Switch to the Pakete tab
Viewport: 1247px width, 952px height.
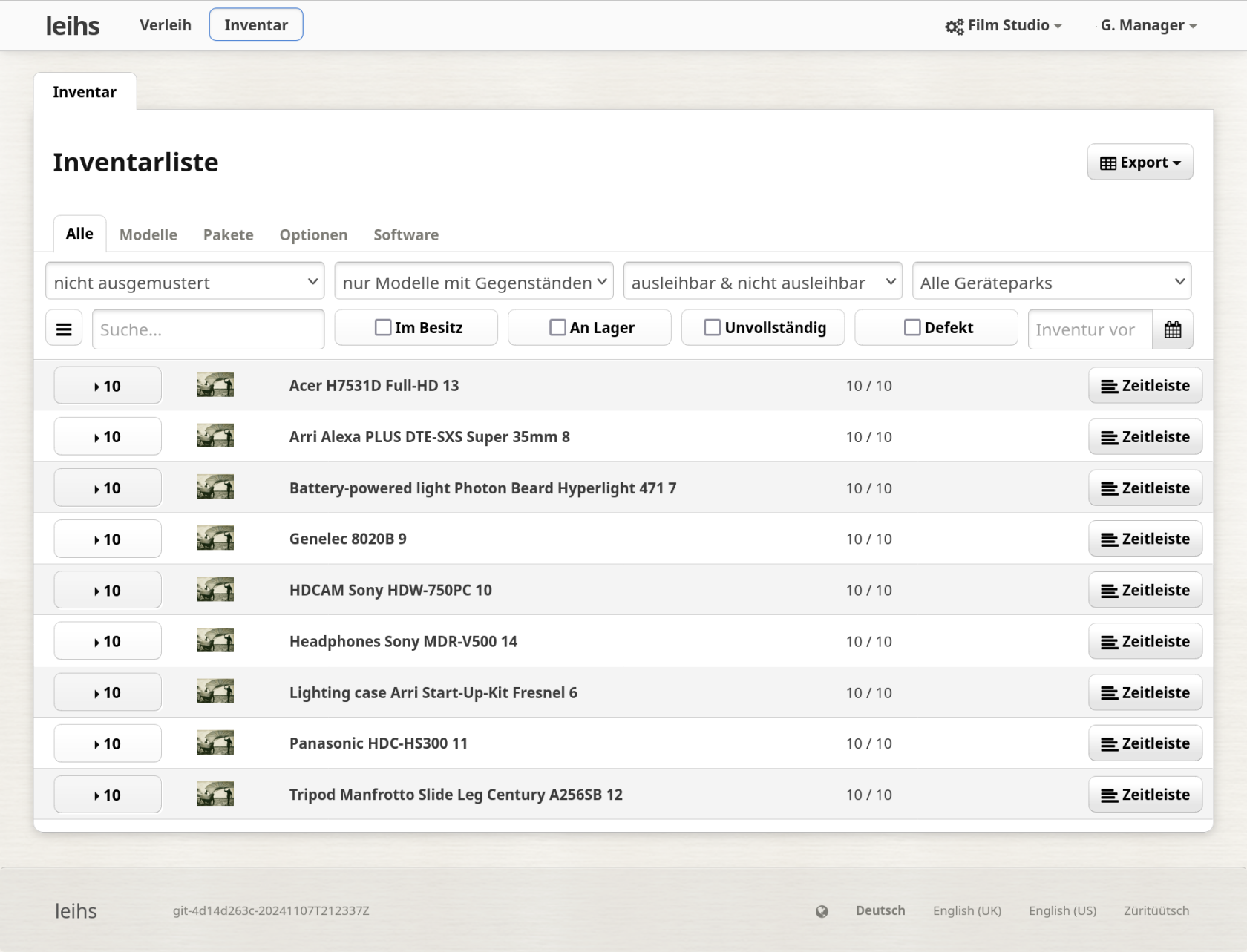pyautogui.click(x=229, y=234)
